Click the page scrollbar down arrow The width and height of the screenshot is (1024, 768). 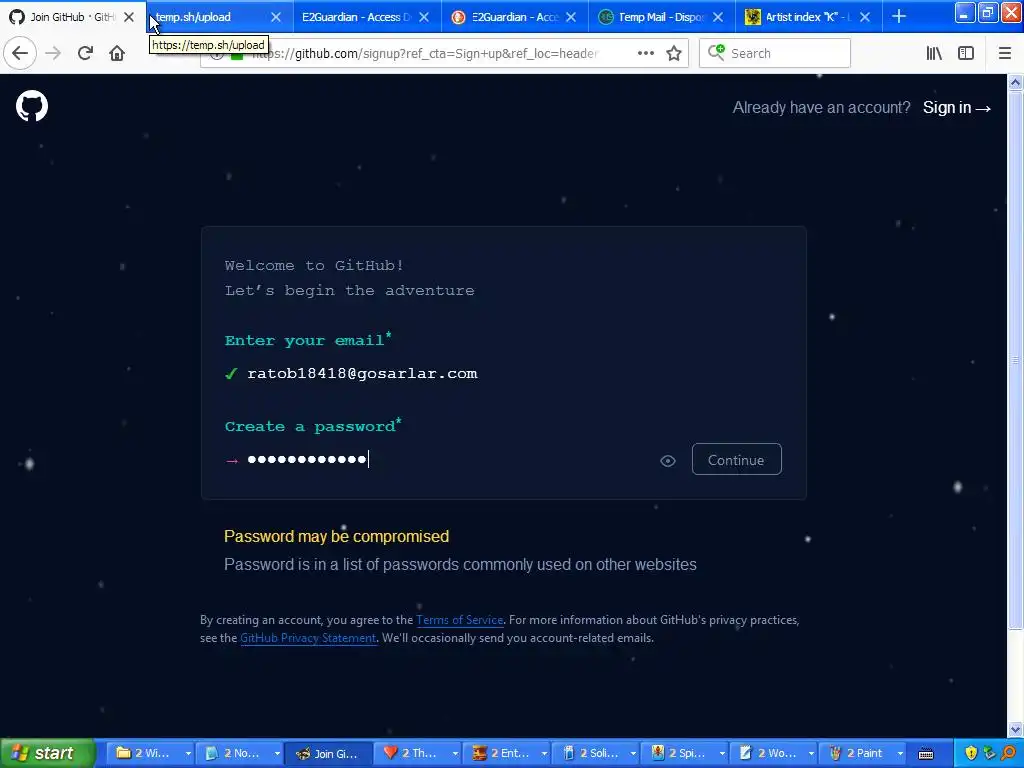[x=1015, y=729]
